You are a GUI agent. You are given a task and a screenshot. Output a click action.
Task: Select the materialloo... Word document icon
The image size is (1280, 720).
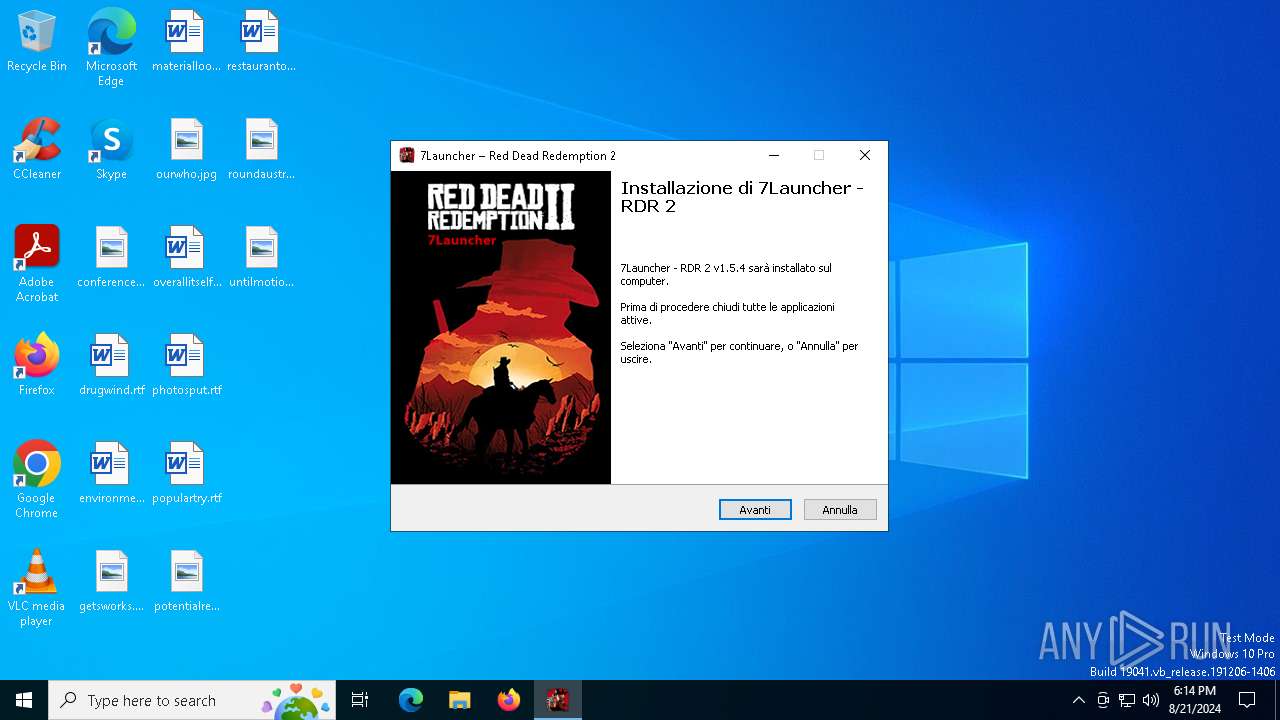[186, 42]
